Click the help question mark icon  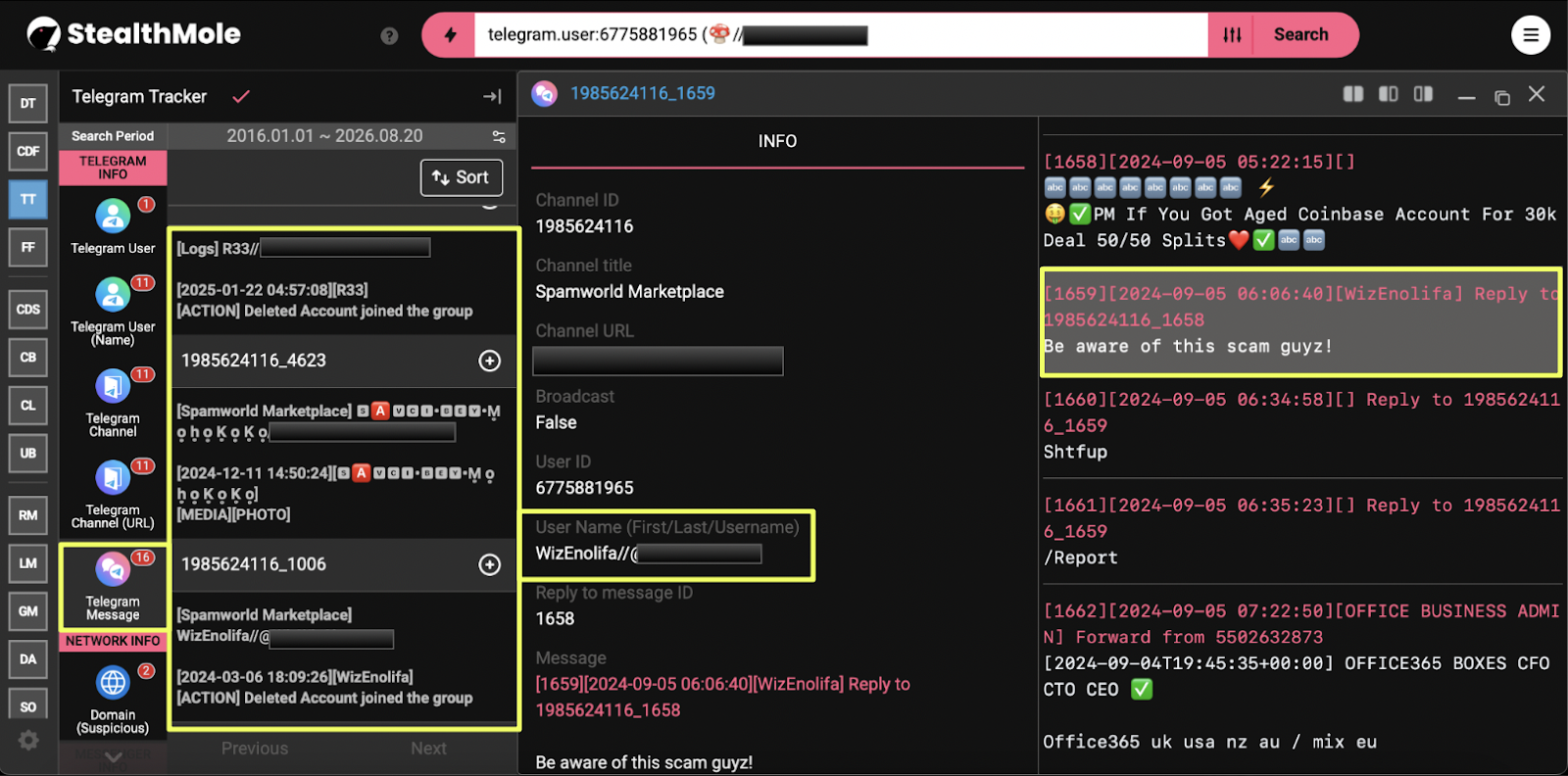(389, 36)
